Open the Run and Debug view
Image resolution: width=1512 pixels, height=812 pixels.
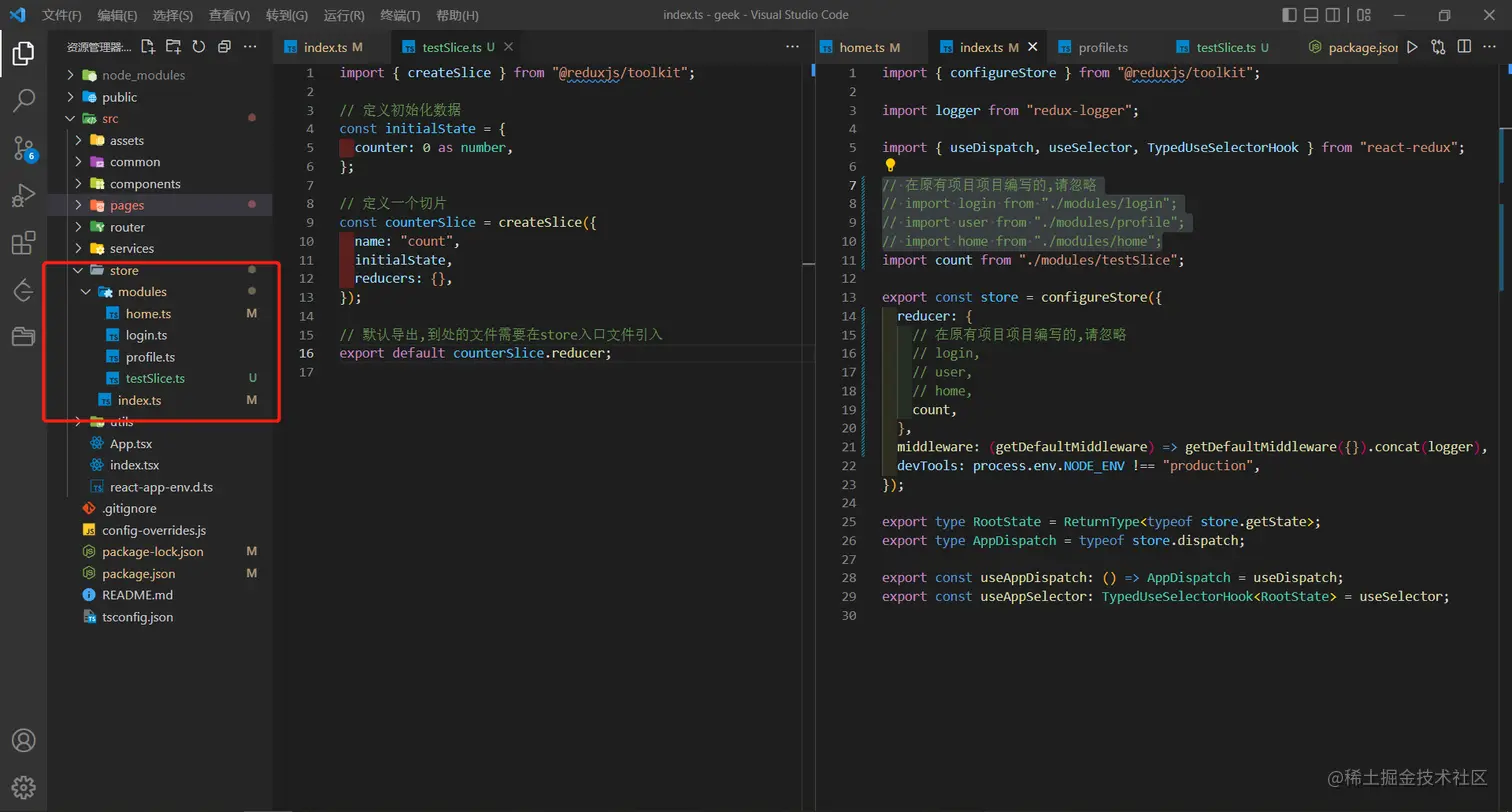click(23, 196)
